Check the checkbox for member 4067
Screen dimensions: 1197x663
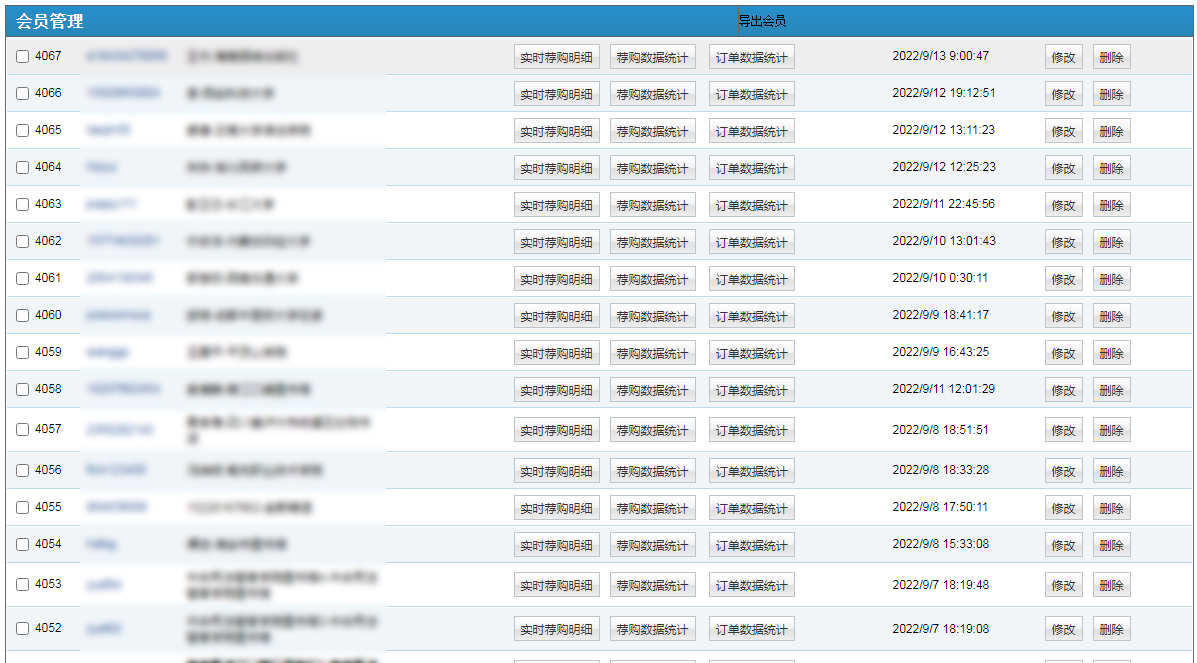pyautogui.click(x=23, y=57)
